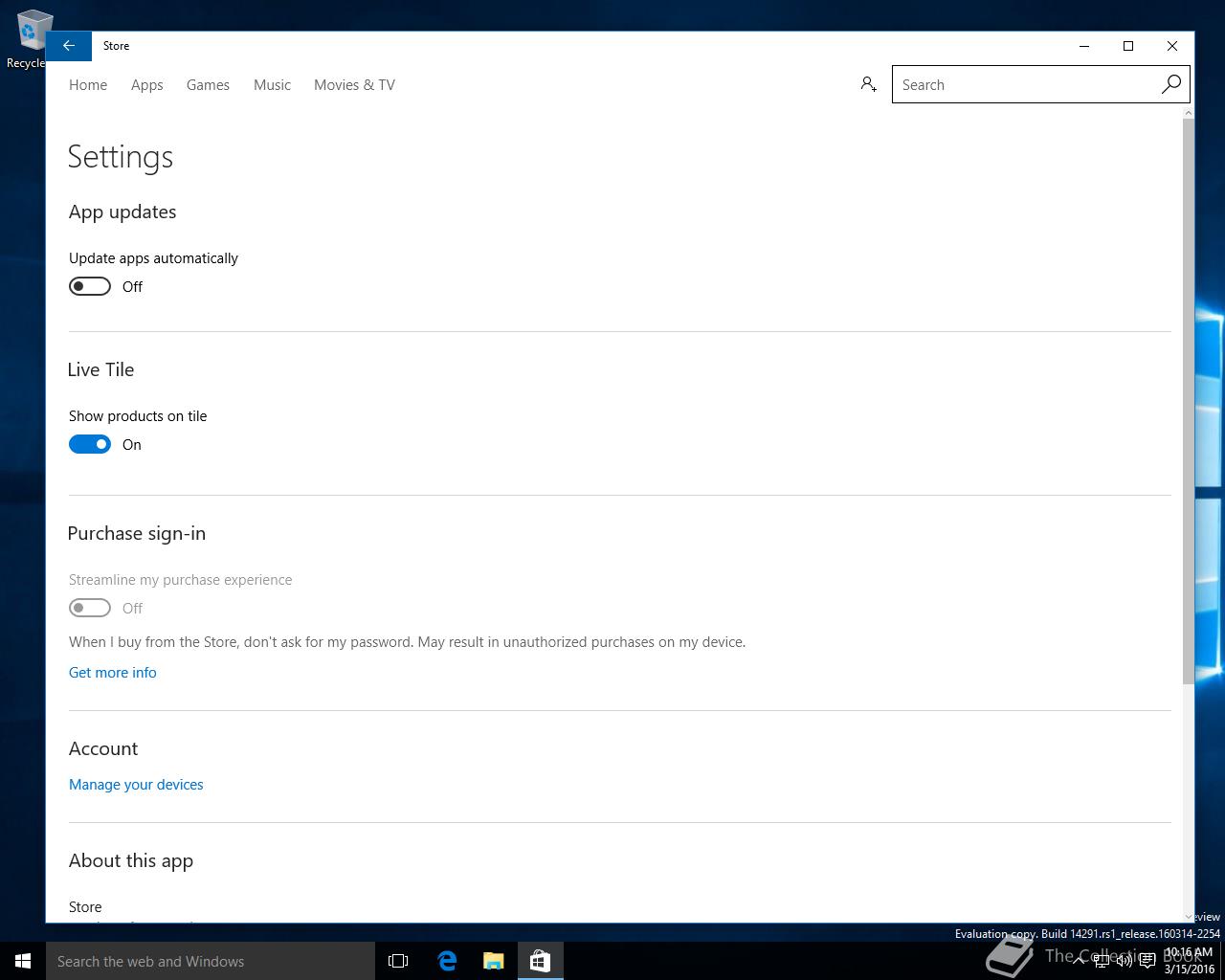Open the Get more info link

(113, 672)
